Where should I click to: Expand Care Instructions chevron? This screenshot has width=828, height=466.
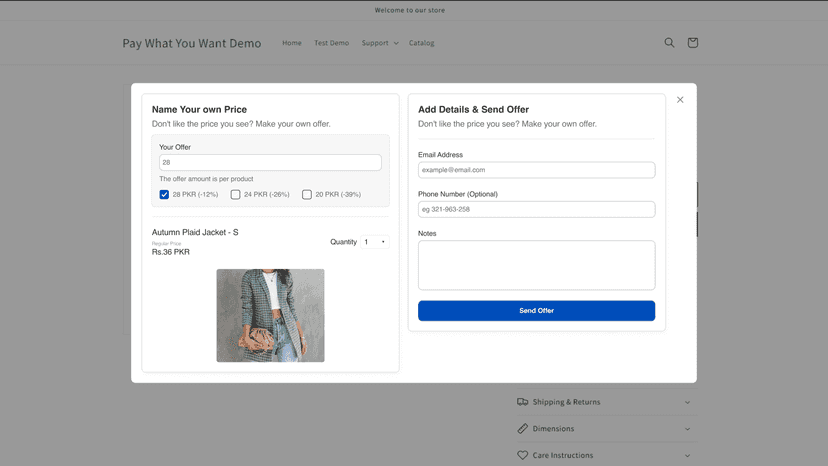688,455
